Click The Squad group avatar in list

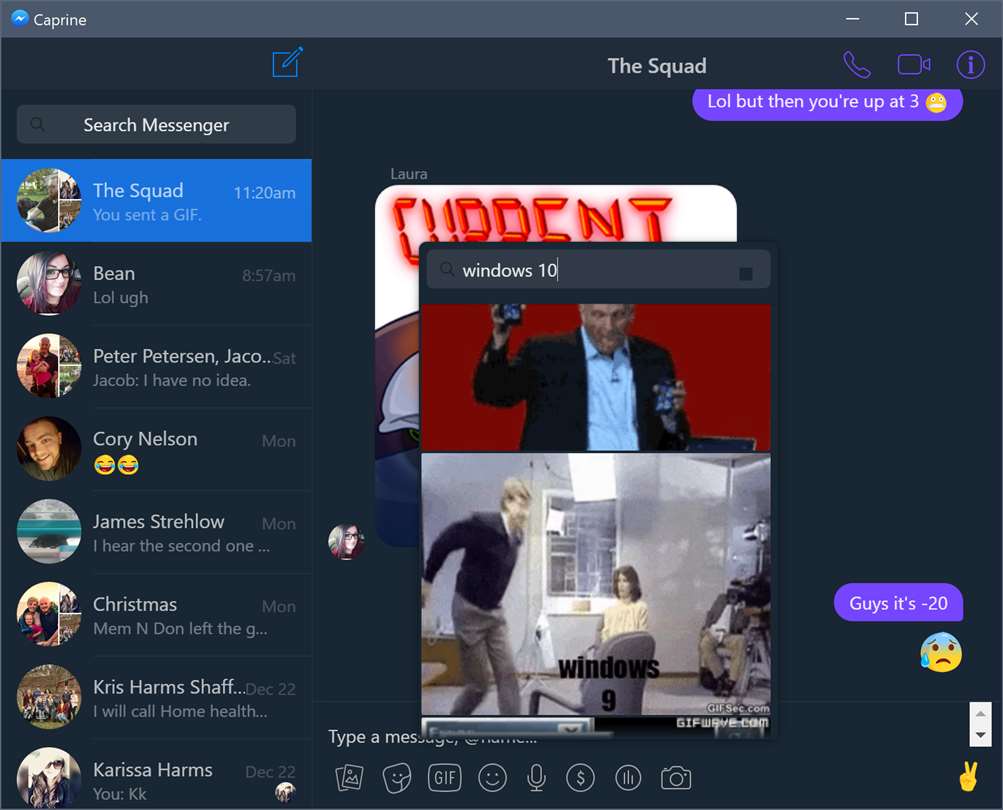(49, 200)
